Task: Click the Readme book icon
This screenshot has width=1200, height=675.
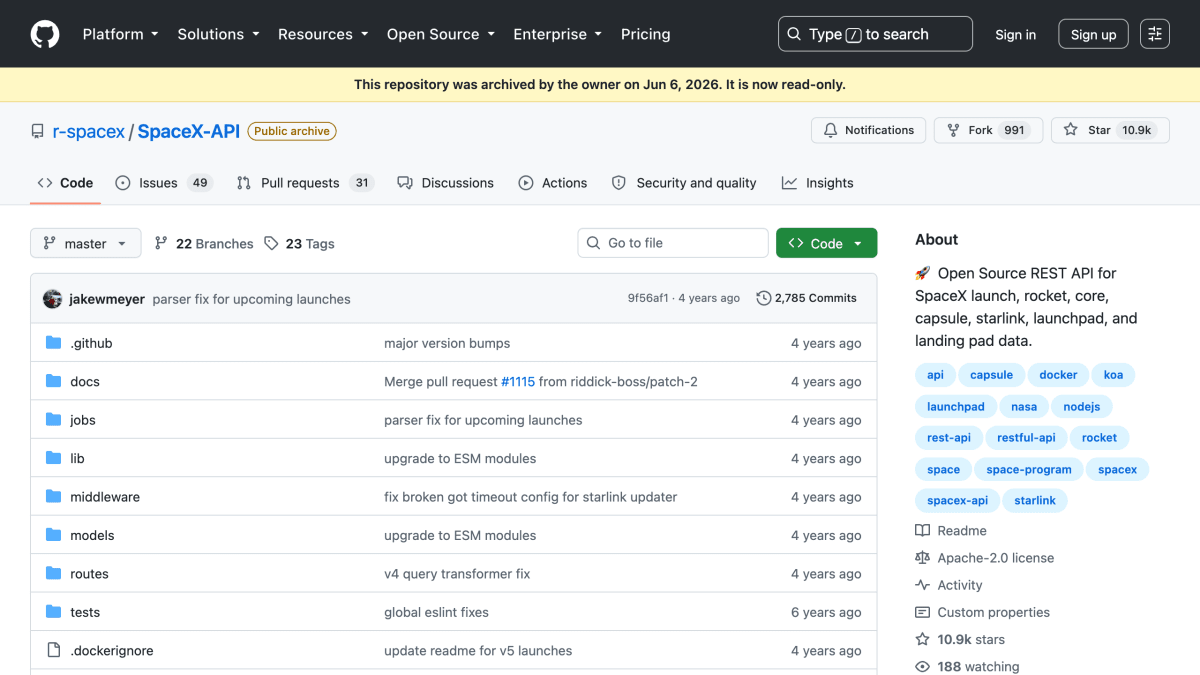Action: [x=922, y=531]
